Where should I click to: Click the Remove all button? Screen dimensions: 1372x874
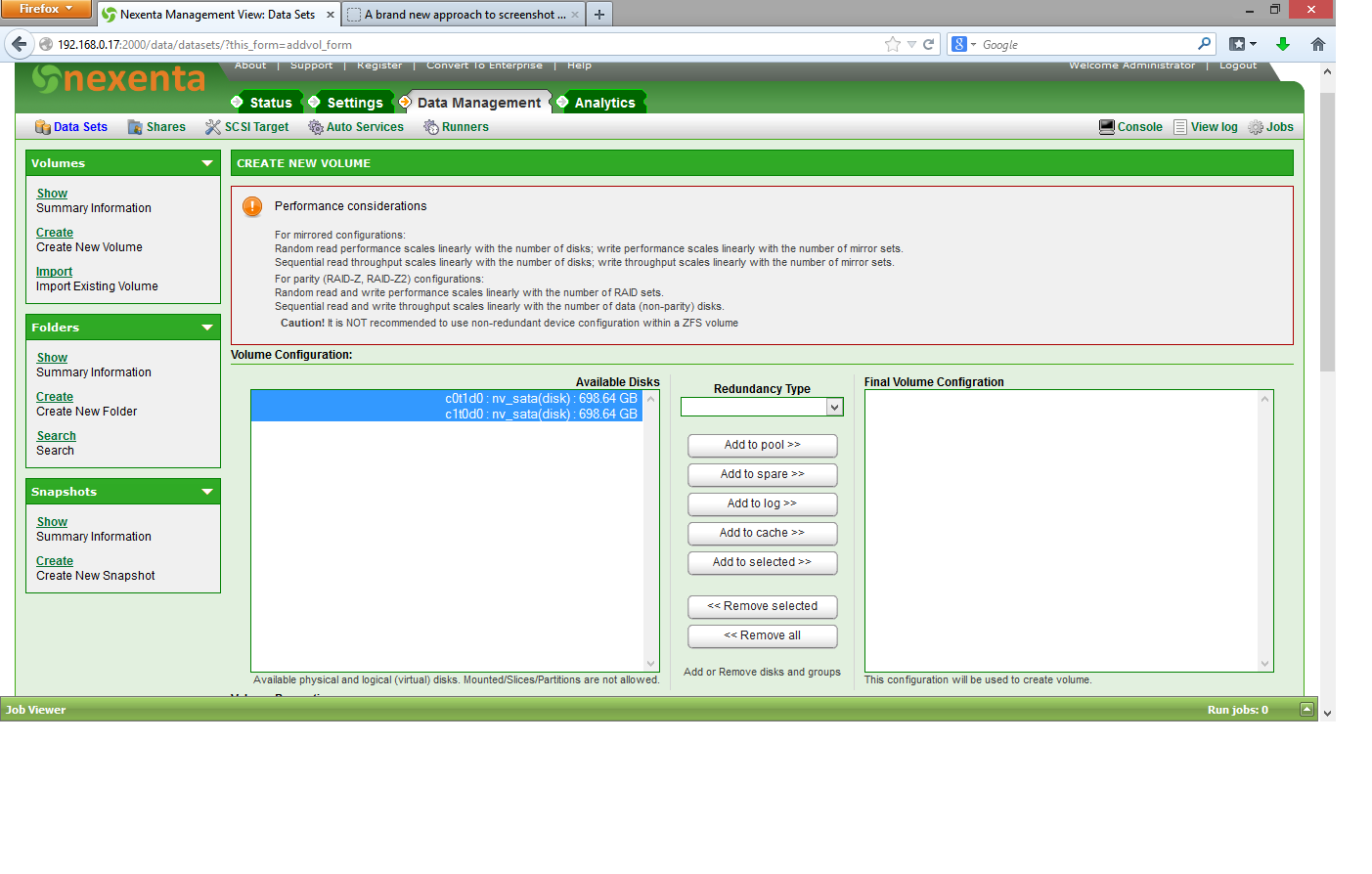762,636
